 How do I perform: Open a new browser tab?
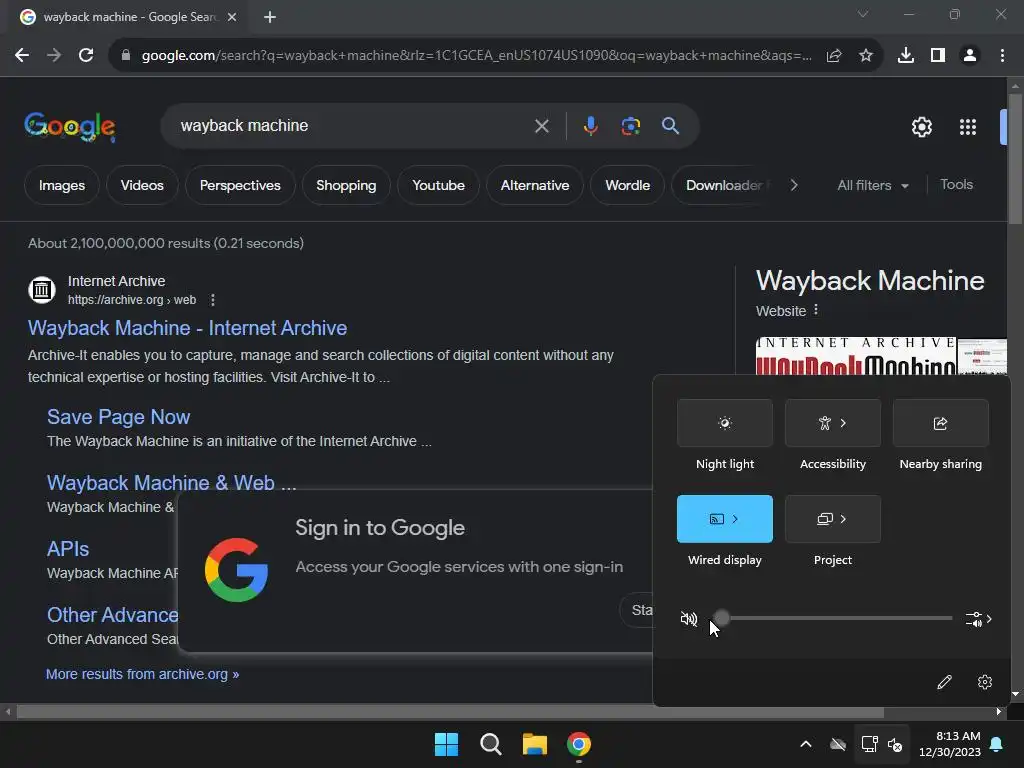(270, 17)
